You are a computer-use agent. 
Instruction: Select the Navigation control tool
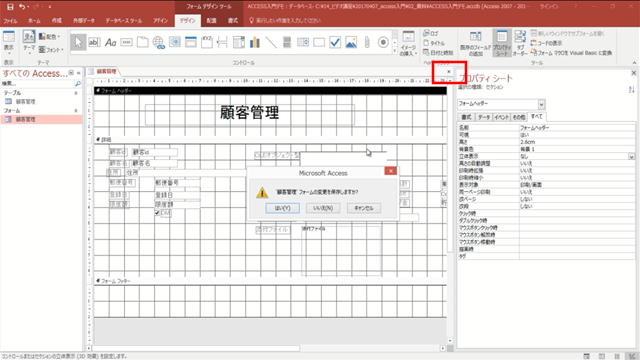coord(191,42)
